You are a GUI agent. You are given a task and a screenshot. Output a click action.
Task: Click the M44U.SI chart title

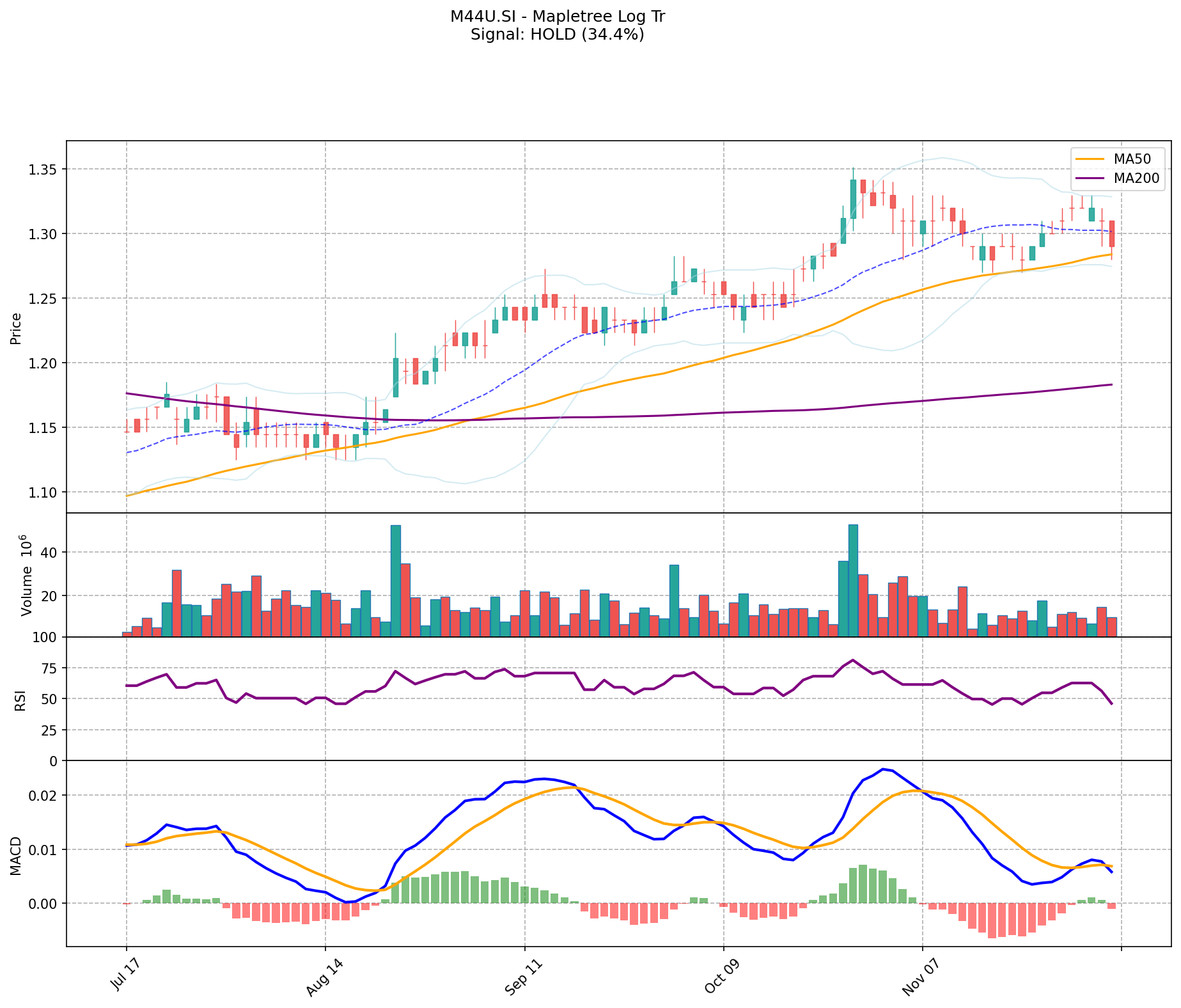point(557,17)
